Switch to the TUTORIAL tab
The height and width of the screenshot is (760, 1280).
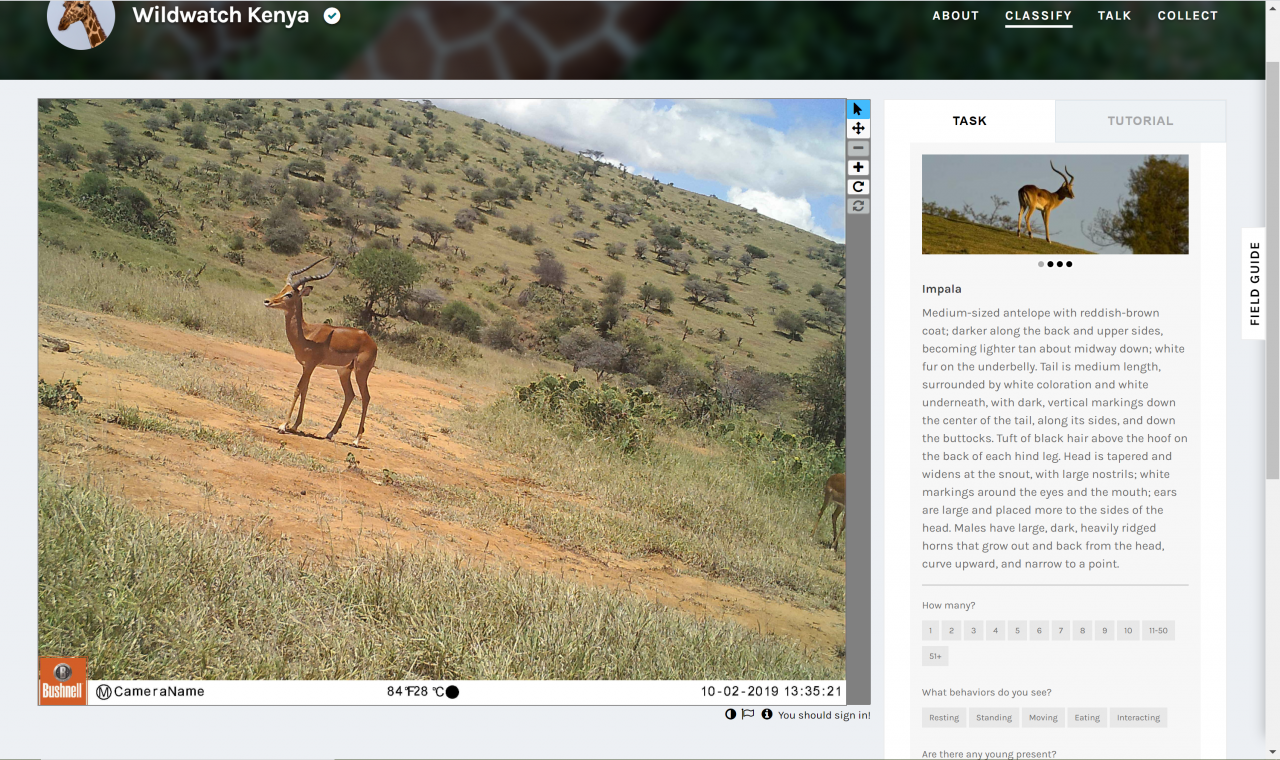[x=1140, y=121]
